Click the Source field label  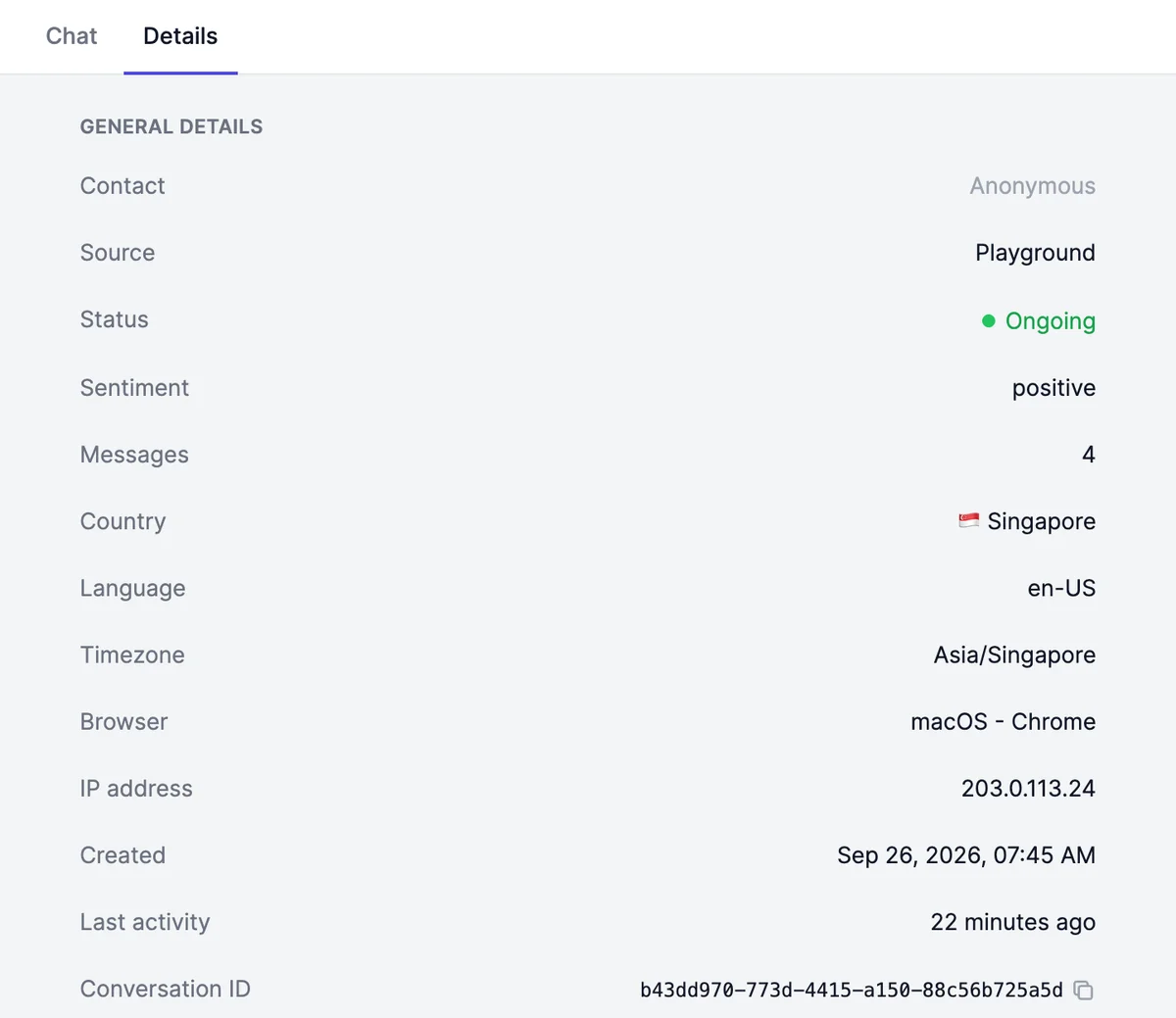click(x=118, y=253)
